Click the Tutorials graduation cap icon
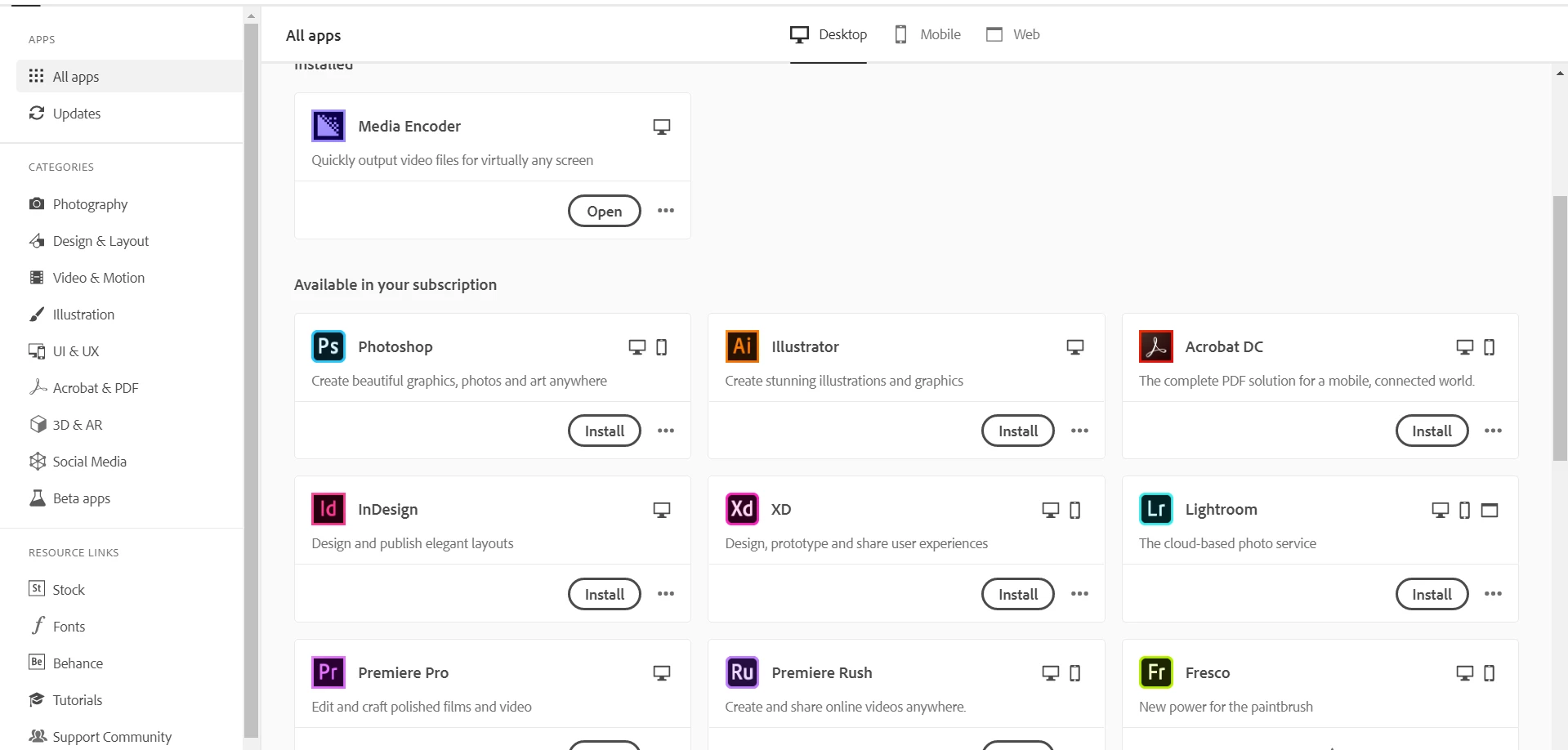The image size is (1568, 750). click(x=37, y=699)
